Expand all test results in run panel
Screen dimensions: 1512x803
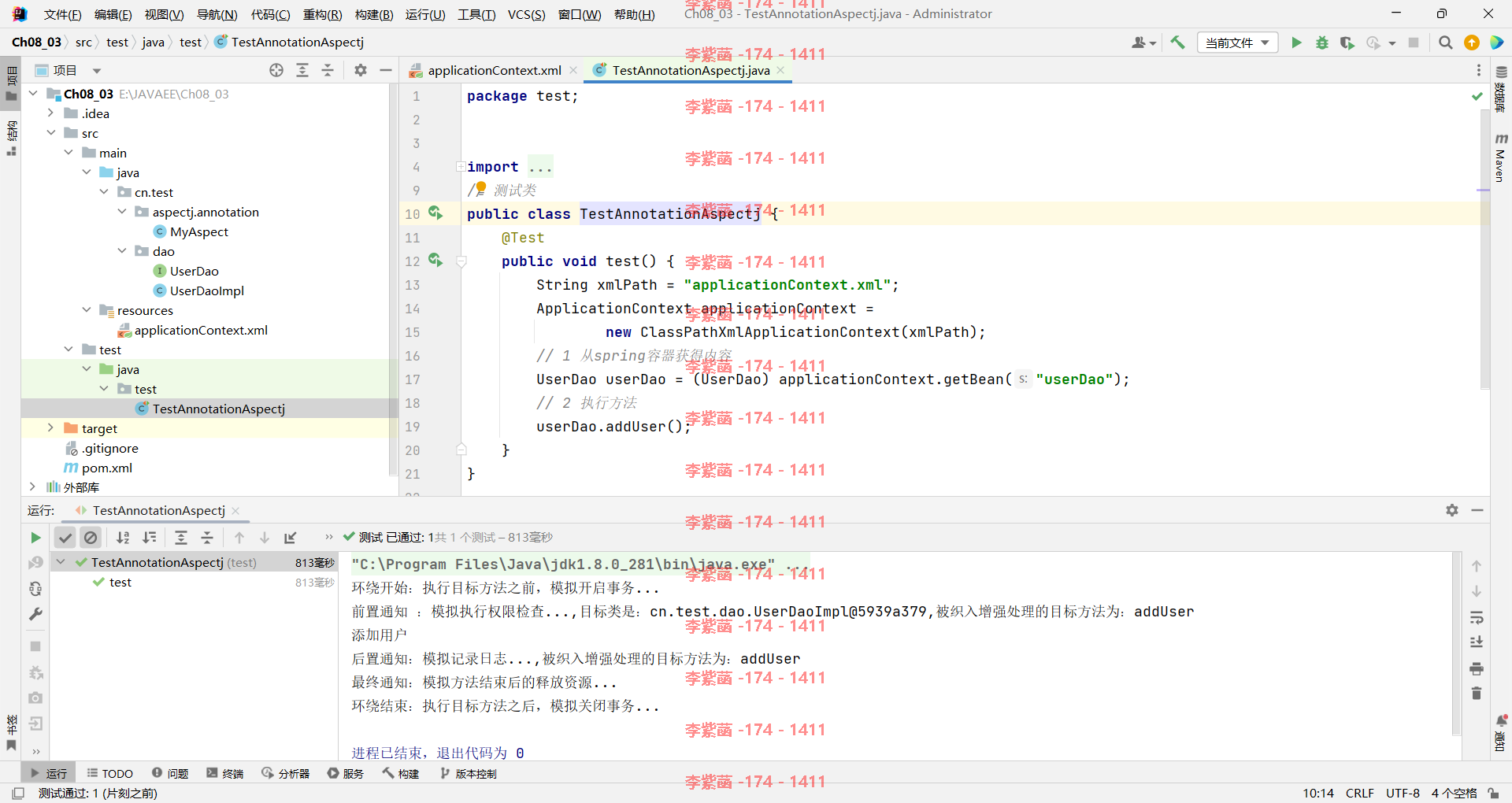(x=181, y=538)
